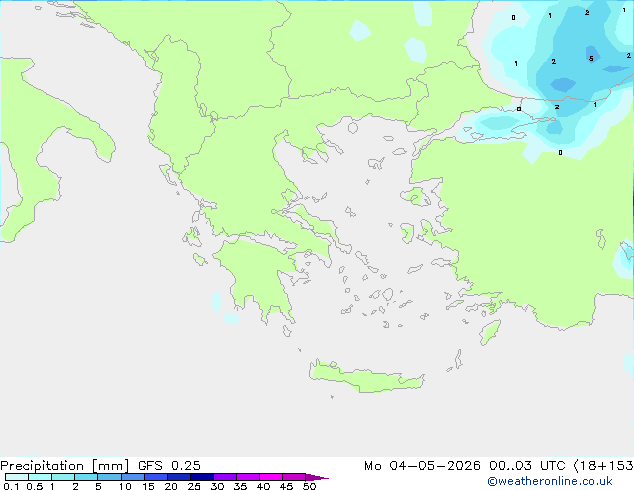Click the '50' legend scale label
This screenshot has width=634, height=490.
click(309, 486)
